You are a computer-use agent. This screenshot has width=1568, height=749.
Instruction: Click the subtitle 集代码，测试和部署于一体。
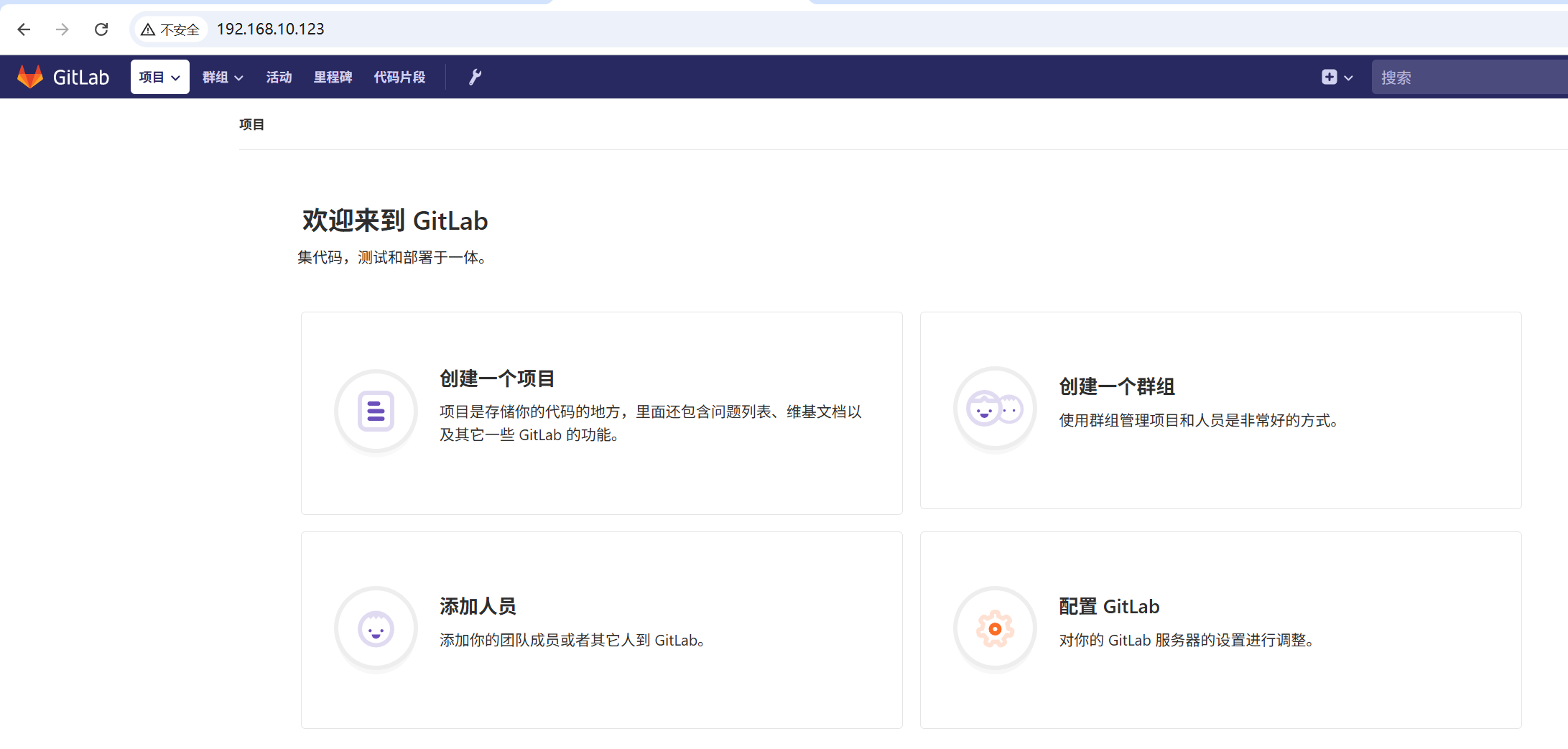[x=394, y=257]
